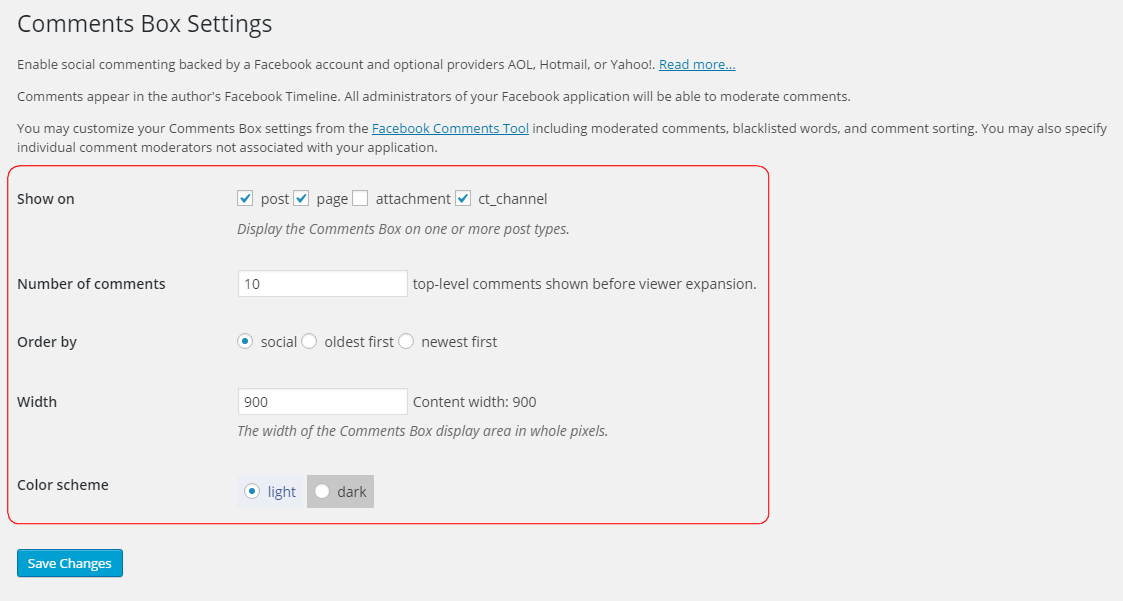
Task: Click the Width field label
Action: click(37, 402)
